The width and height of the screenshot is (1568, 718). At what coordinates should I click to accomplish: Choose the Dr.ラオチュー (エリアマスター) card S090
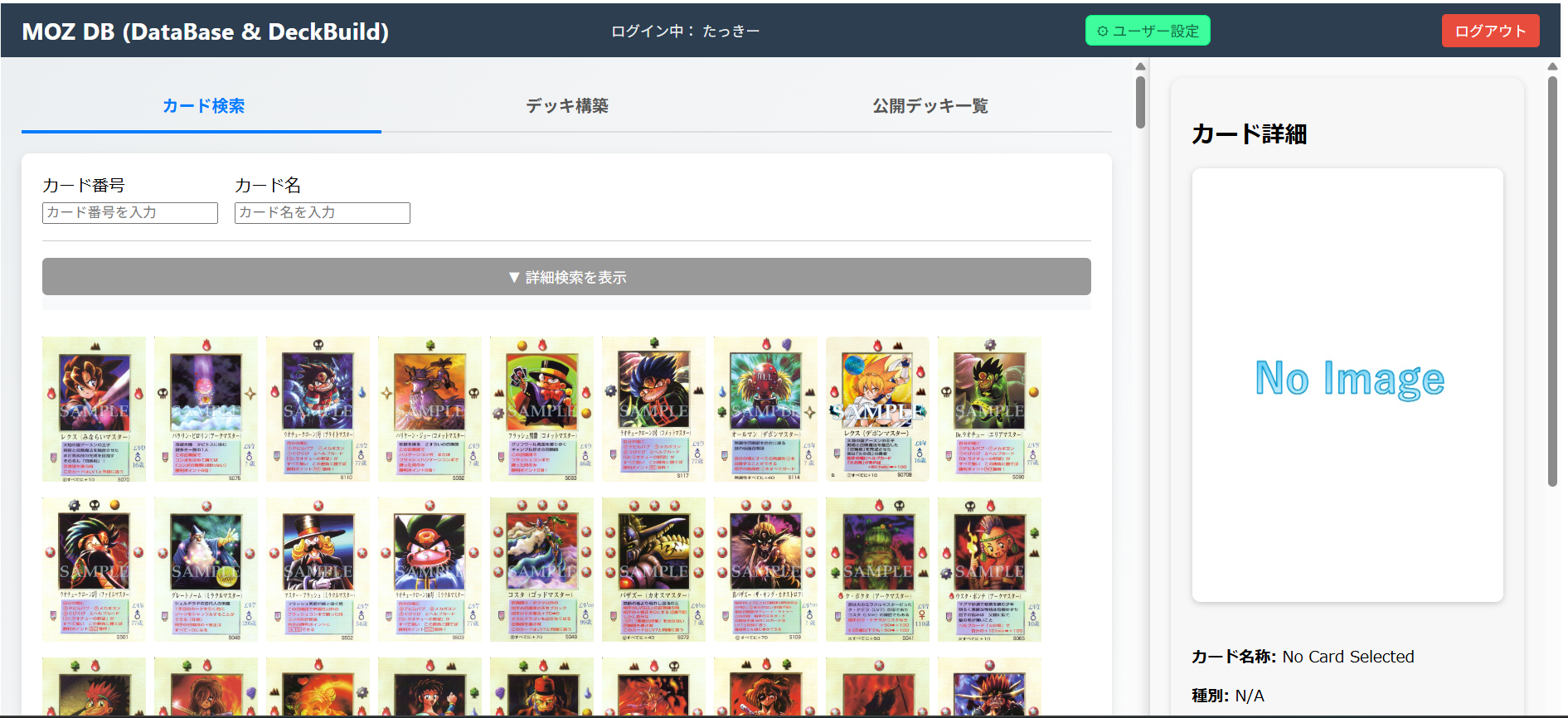coord(989,409)
